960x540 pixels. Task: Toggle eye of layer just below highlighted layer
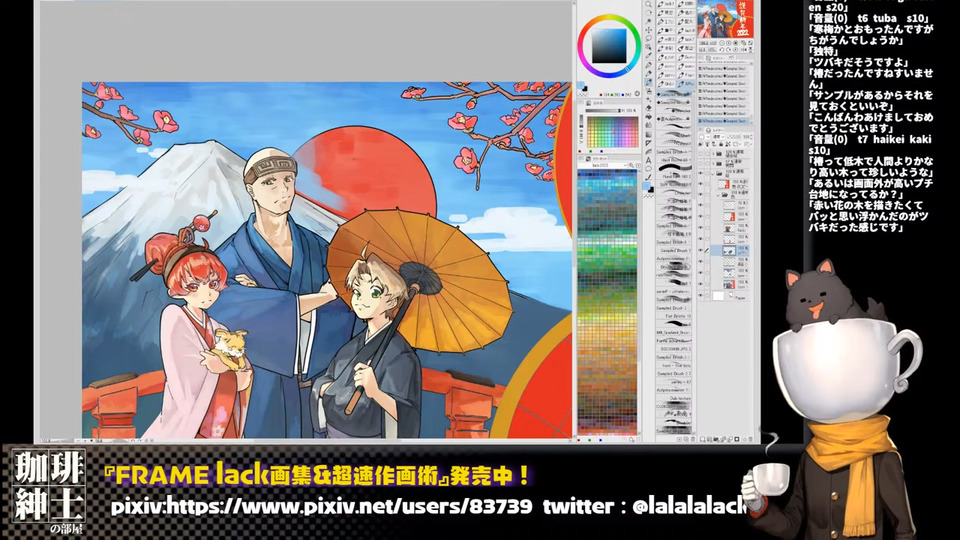click(x=700, y=261)
